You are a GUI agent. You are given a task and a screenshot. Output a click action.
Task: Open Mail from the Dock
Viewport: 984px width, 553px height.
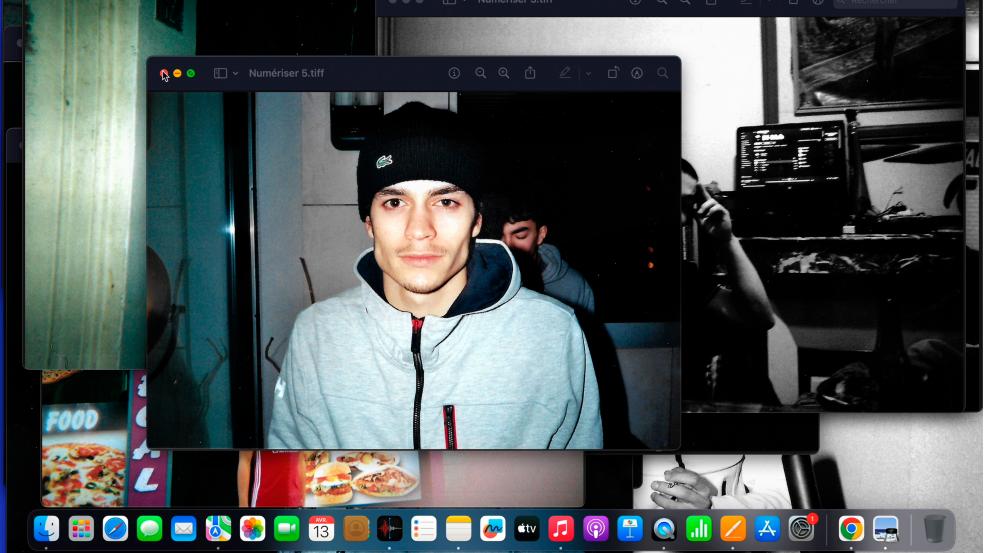(184, 529)
